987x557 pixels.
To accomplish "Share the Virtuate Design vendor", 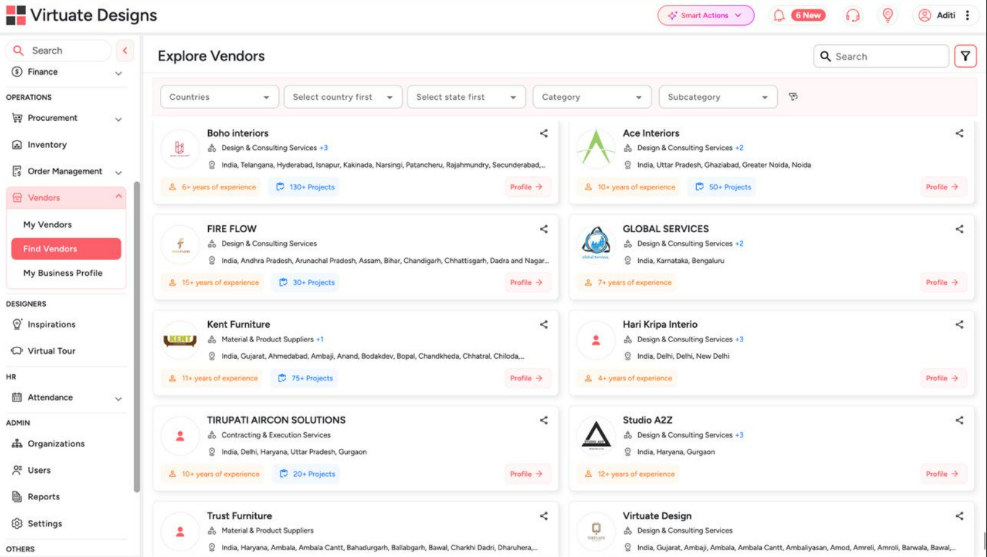I will click(959, 516).
